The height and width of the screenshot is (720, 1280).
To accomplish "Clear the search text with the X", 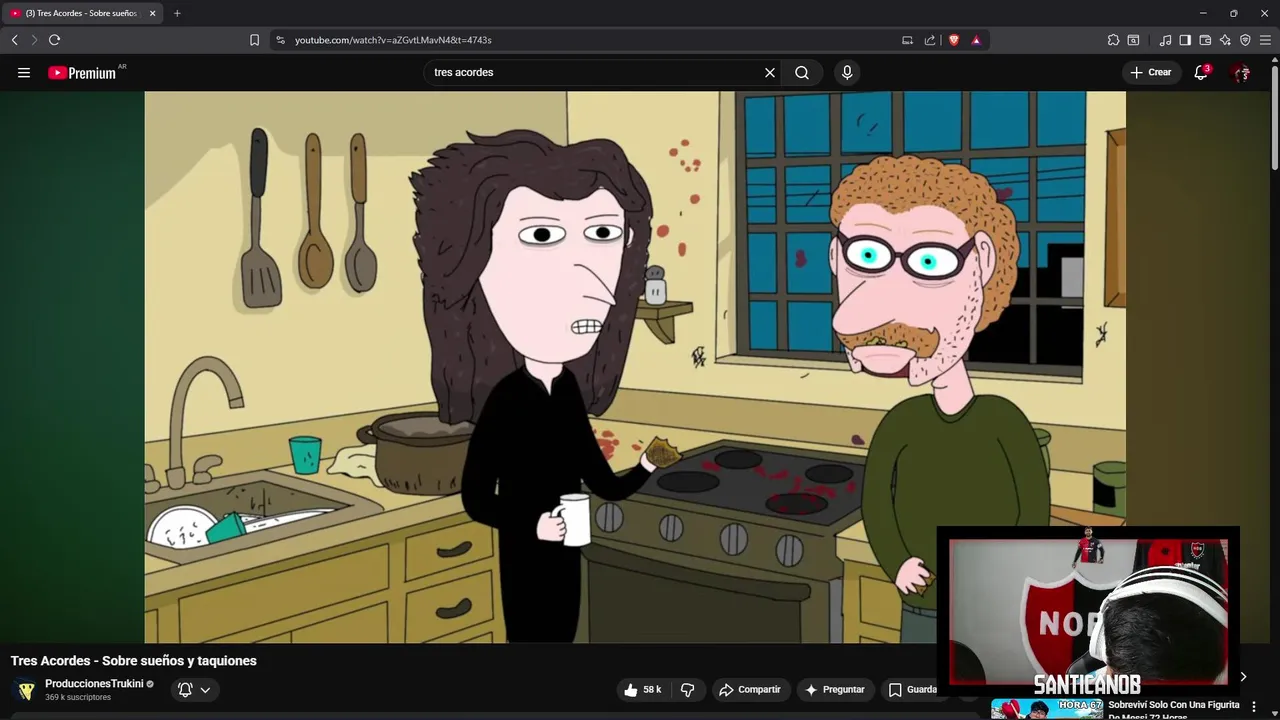I will (x=770, y=72).
